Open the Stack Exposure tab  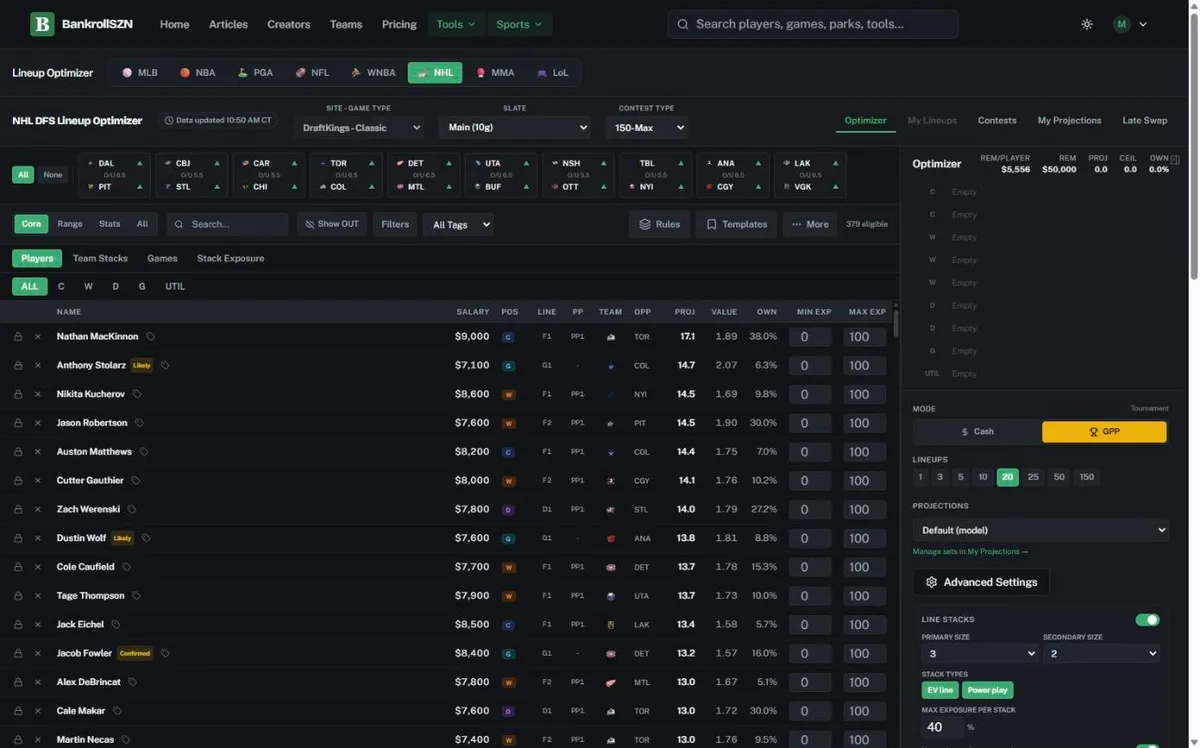(230, 258)
